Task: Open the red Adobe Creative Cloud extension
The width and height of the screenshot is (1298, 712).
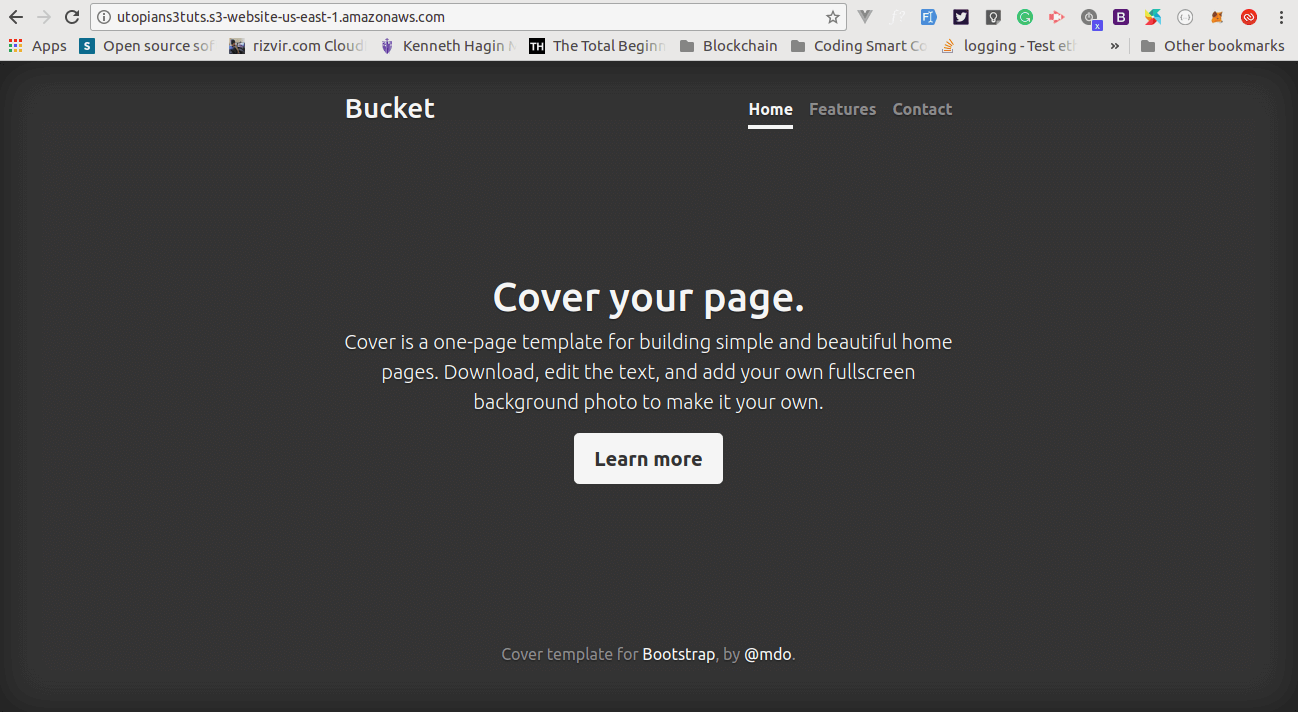Action: 1249,17
